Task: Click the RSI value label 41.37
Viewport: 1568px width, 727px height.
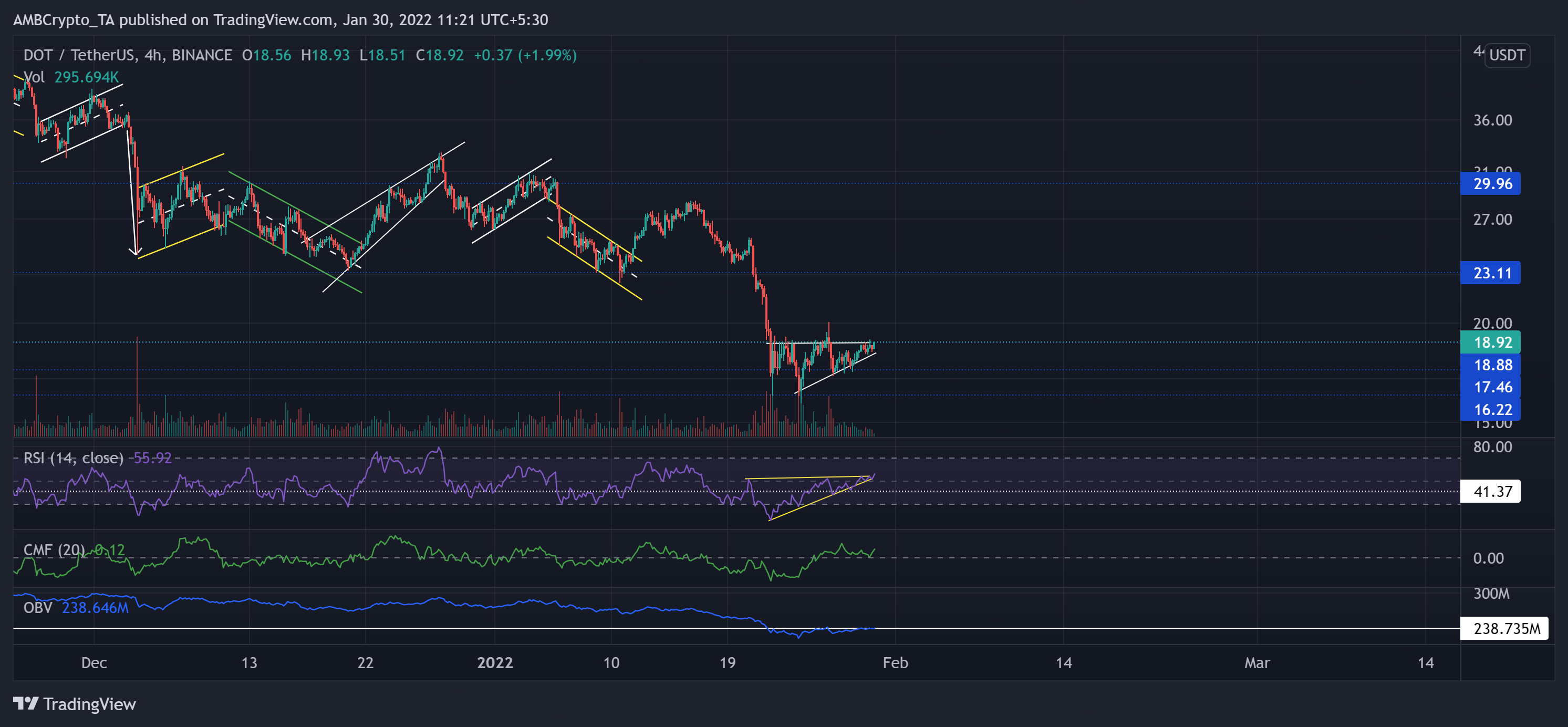Action: [x=1490, y=491]
